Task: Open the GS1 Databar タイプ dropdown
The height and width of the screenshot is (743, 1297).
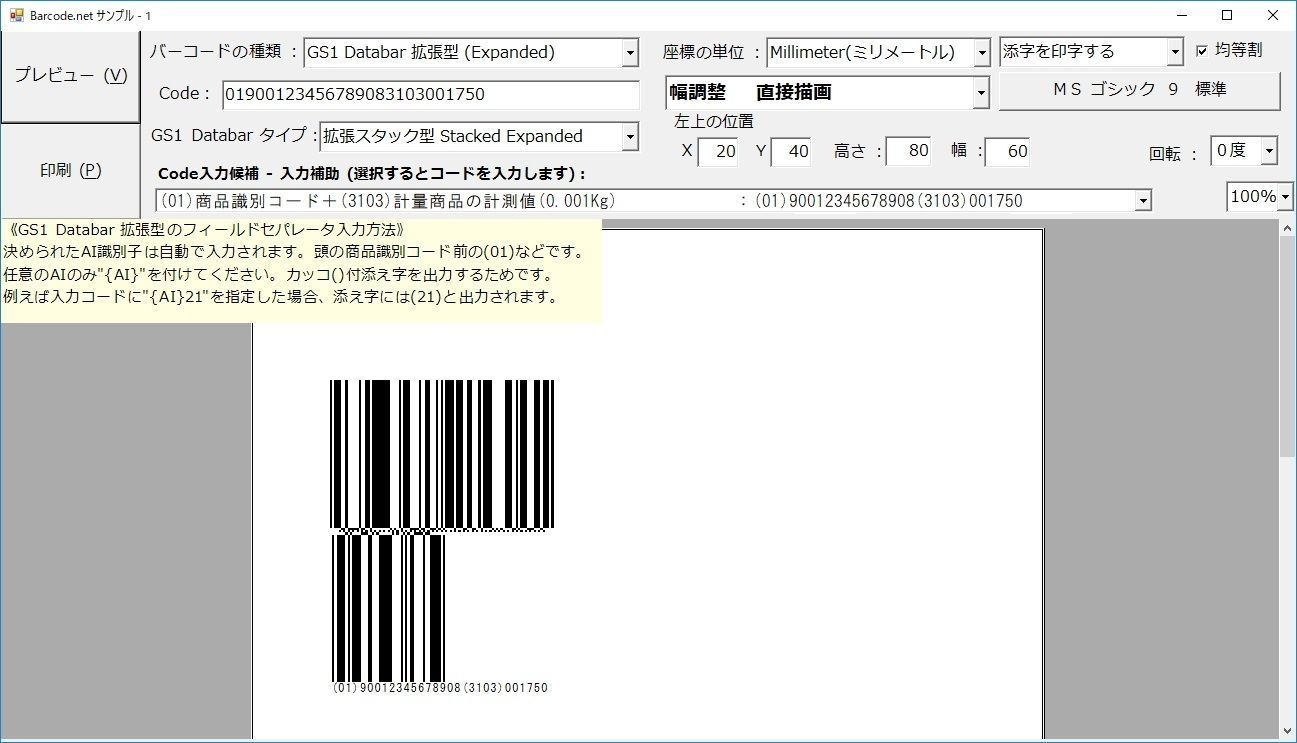Action: pos(631,136)
